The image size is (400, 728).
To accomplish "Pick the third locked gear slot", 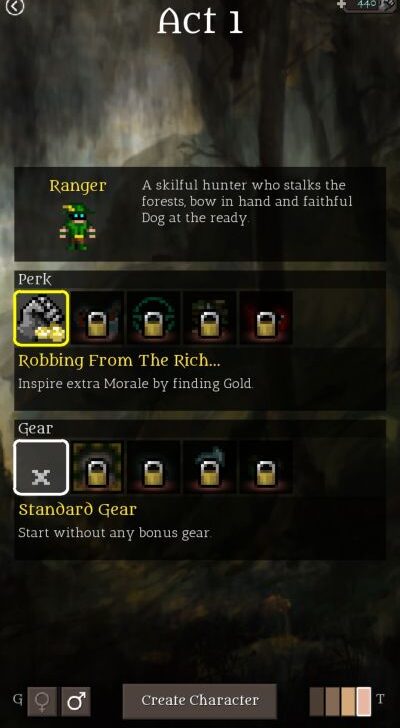I will (154, 468).
